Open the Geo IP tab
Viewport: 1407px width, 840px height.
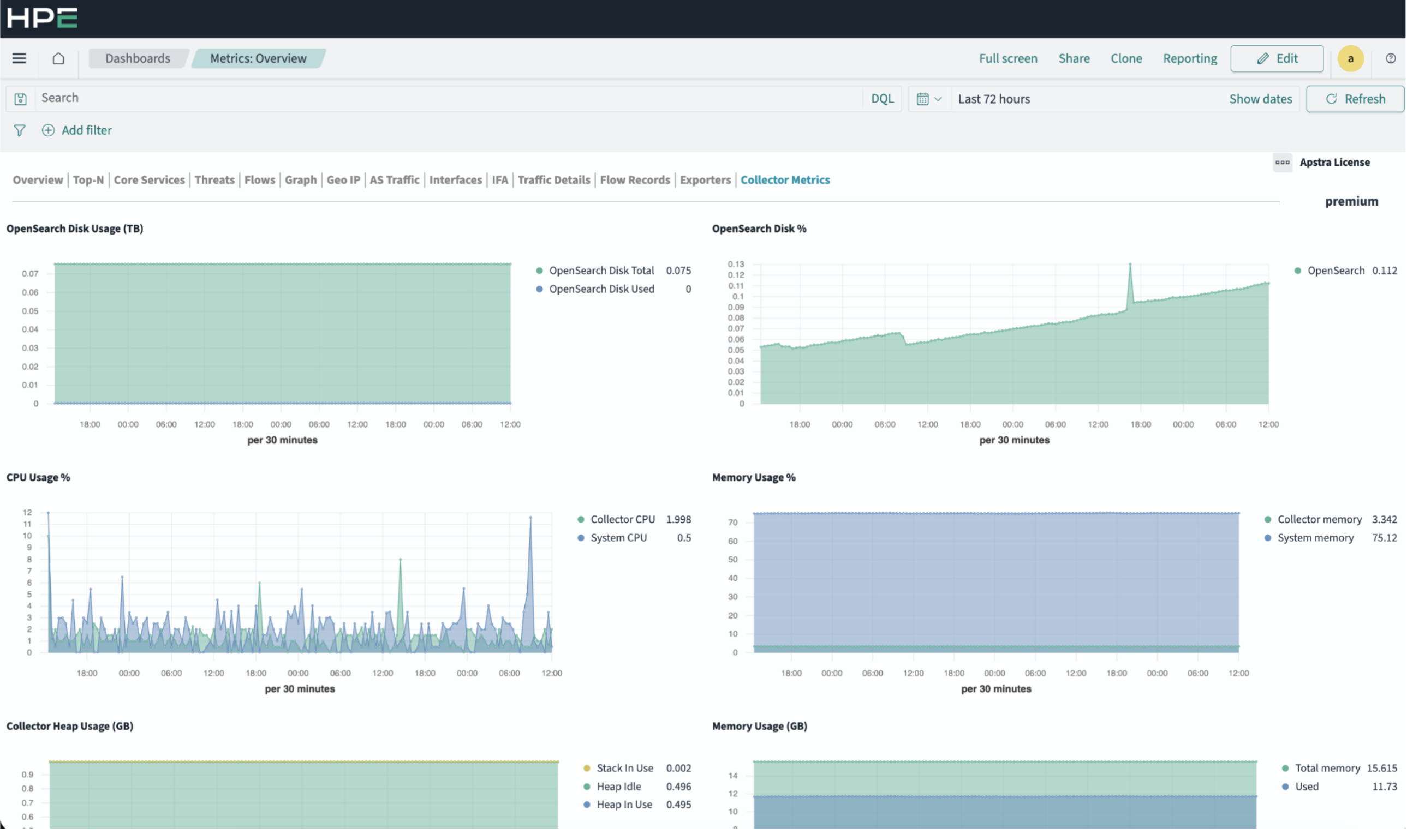[x=343, y=180]
